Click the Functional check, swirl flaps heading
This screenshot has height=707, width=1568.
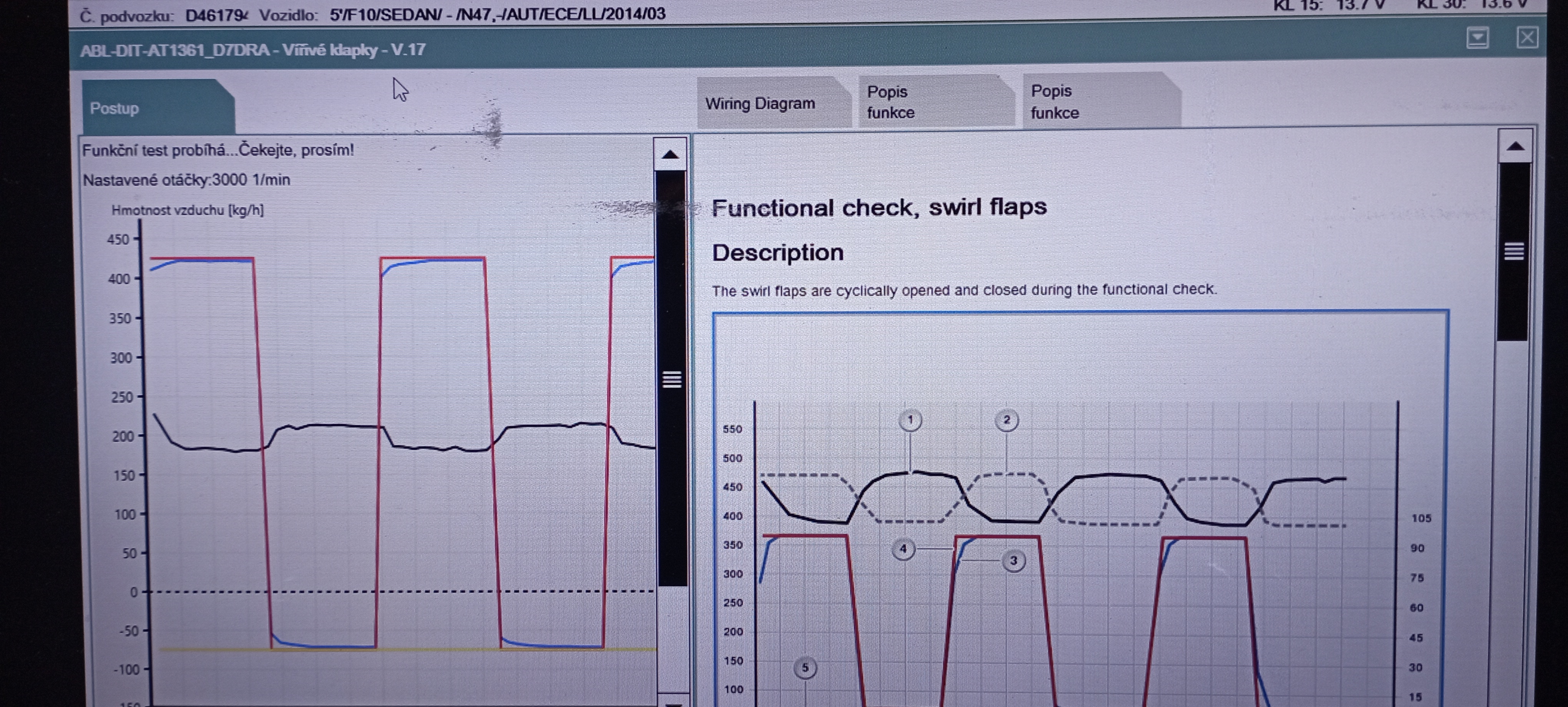(x=879, y=207)
